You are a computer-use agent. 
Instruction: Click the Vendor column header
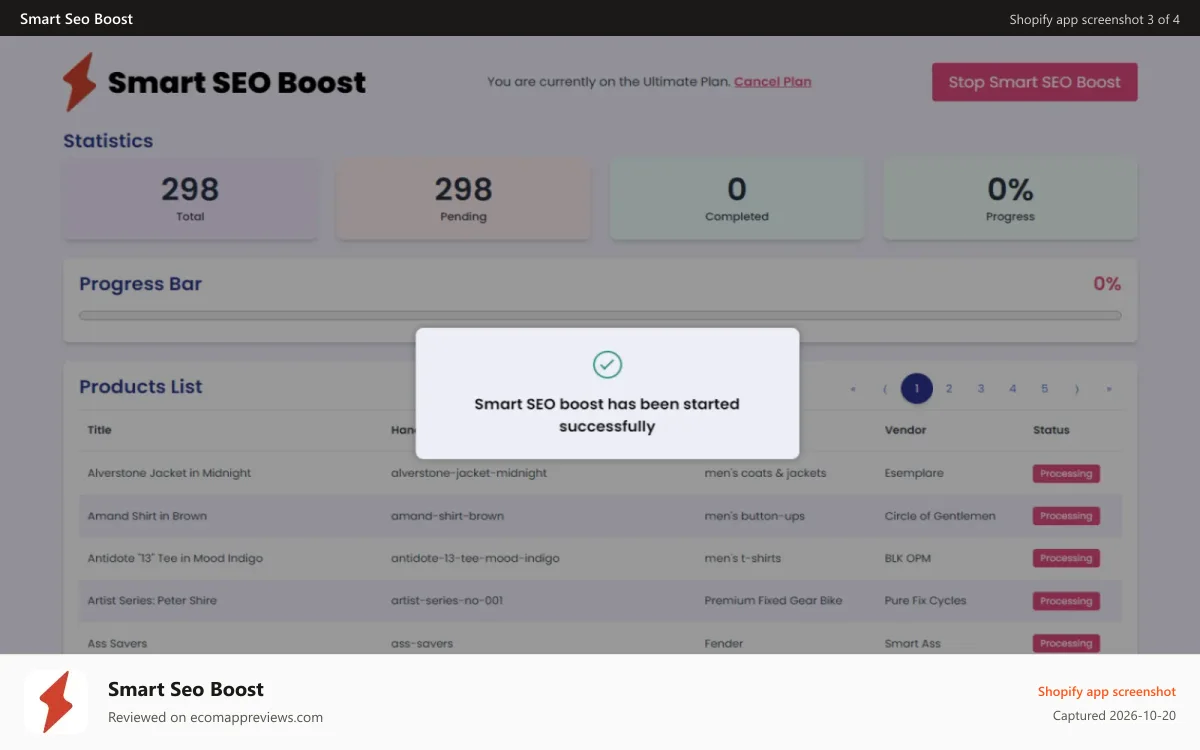pyautogui.click(x=906, y=430)
